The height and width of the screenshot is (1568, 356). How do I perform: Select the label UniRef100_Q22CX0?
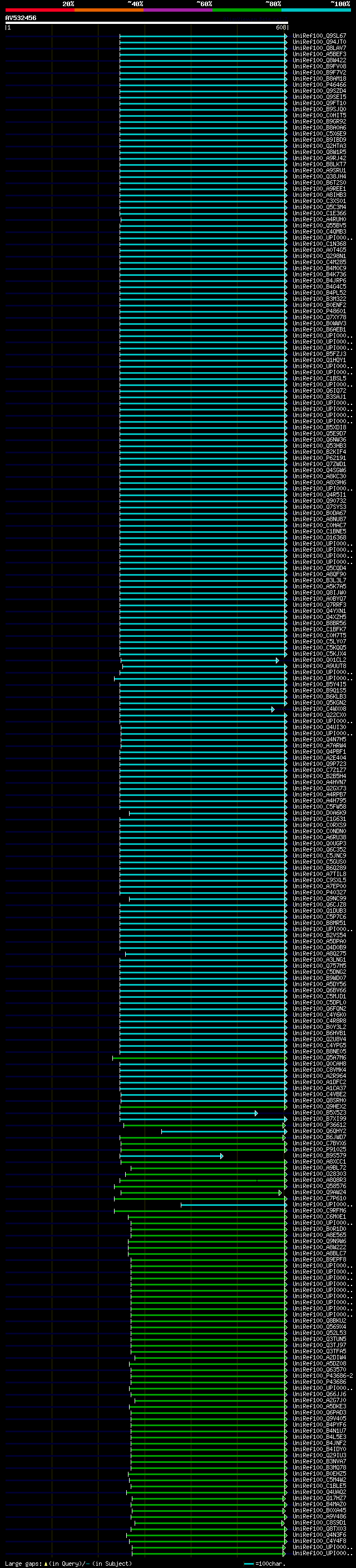(319, 715)
